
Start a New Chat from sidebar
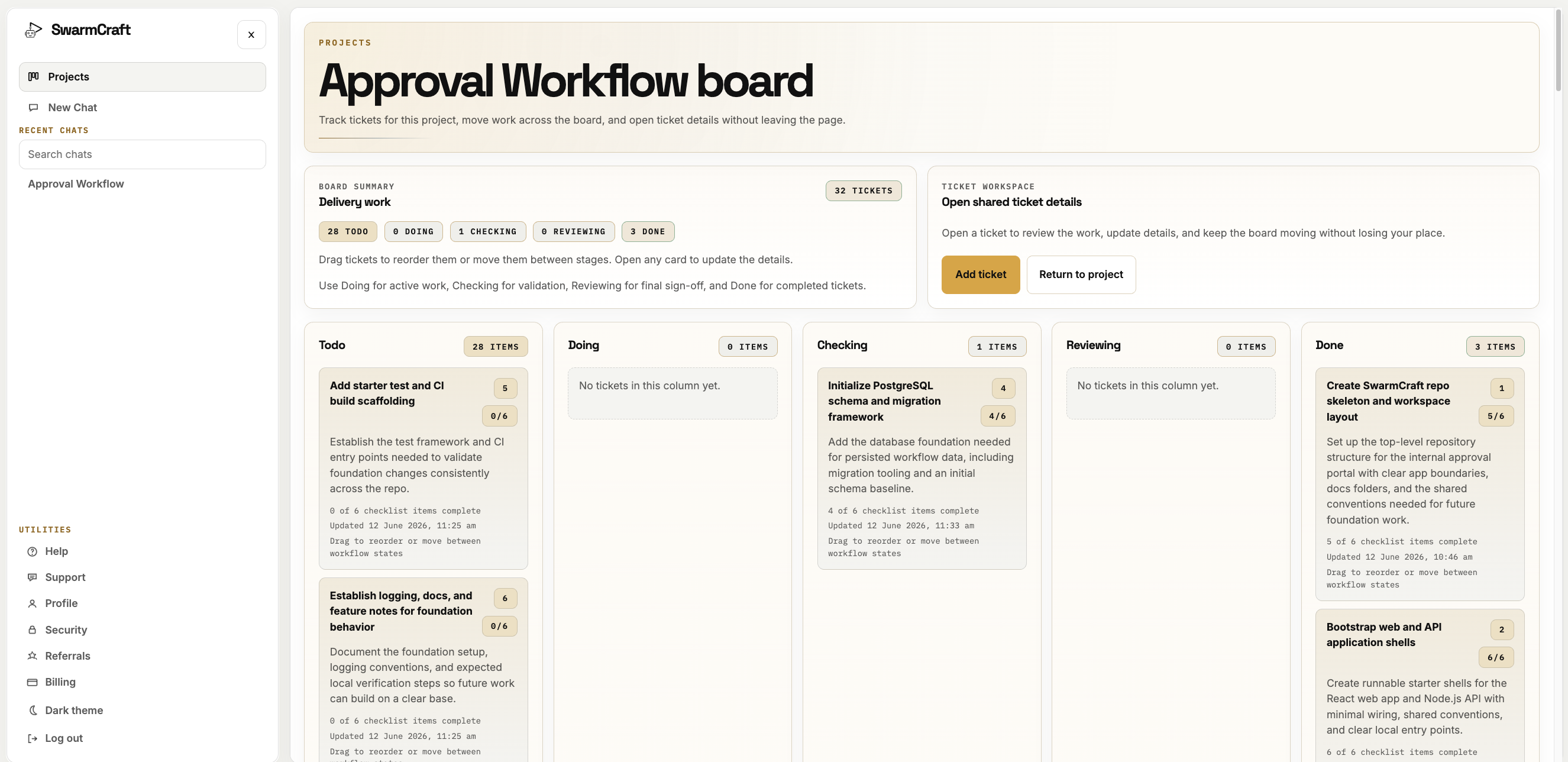[x=143, y=108]
